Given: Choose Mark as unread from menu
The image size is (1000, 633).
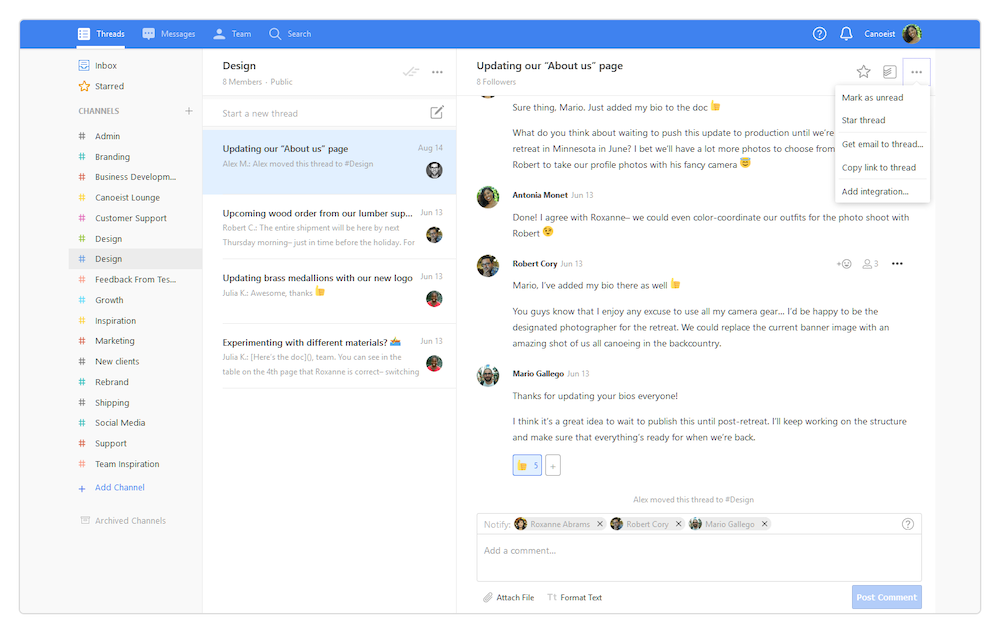Looking at the screenshot, I should pos(882,98).
